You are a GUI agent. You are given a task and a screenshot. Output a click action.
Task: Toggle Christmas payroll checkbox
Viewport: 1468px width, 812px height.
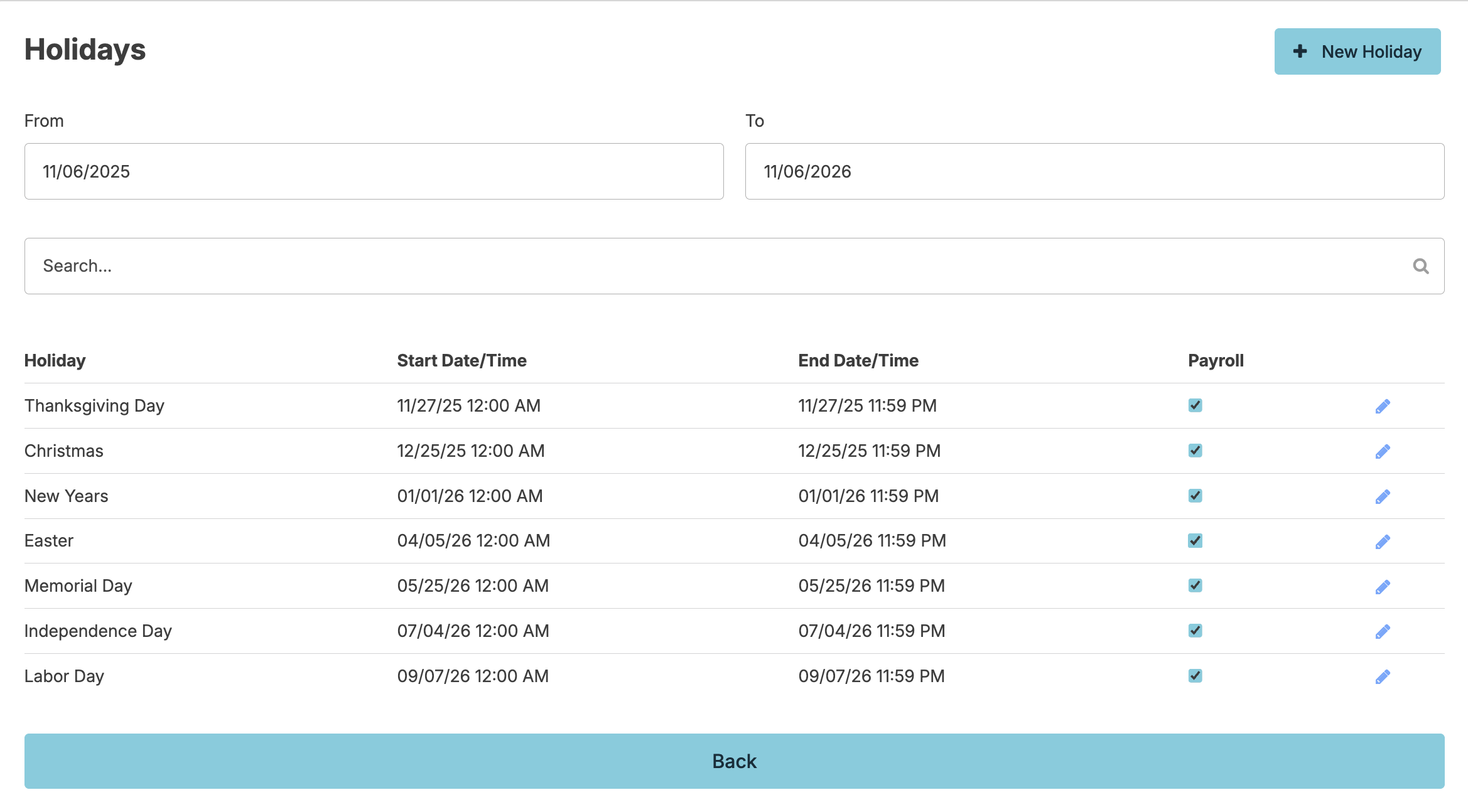coord(1195,451)
